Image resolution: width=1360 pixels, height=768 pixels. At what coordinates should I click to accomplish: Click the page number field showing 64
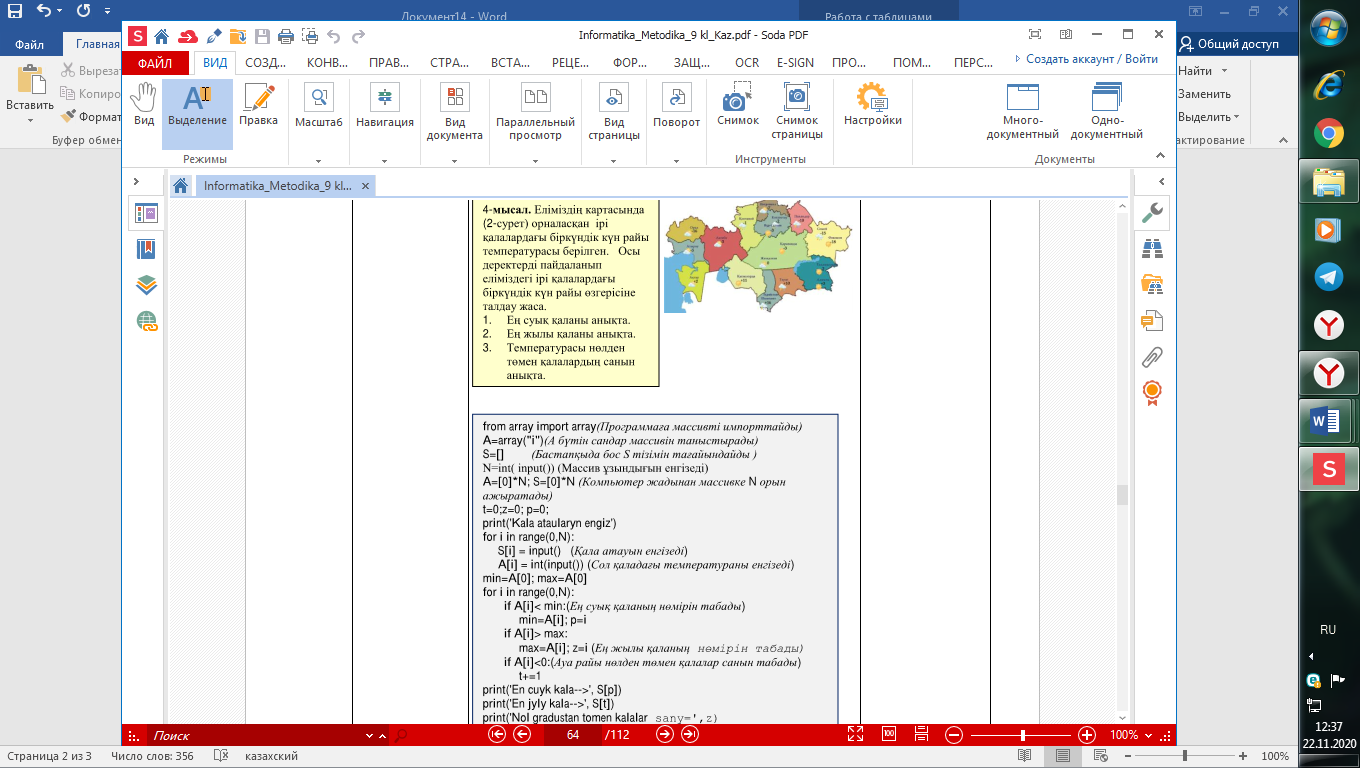(x=572, y=735)
